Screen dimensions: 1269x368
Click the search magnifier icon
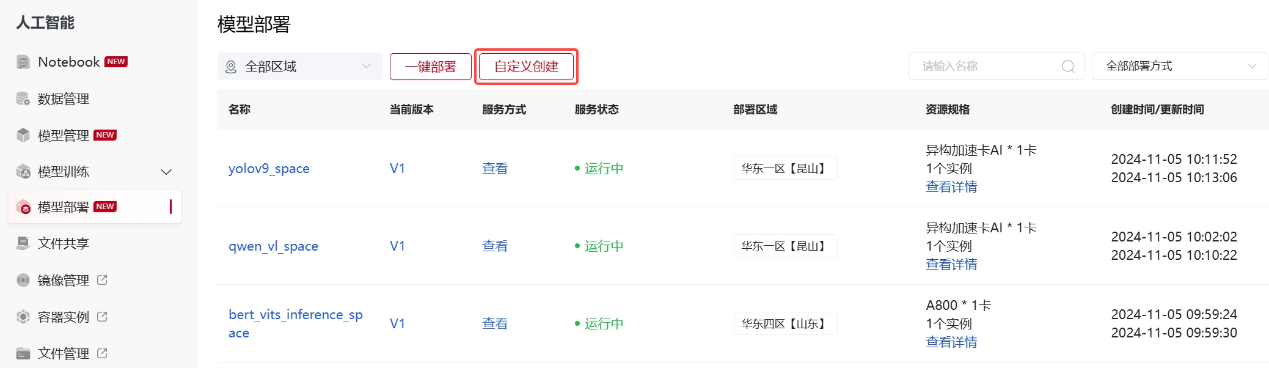(1069, 67)
